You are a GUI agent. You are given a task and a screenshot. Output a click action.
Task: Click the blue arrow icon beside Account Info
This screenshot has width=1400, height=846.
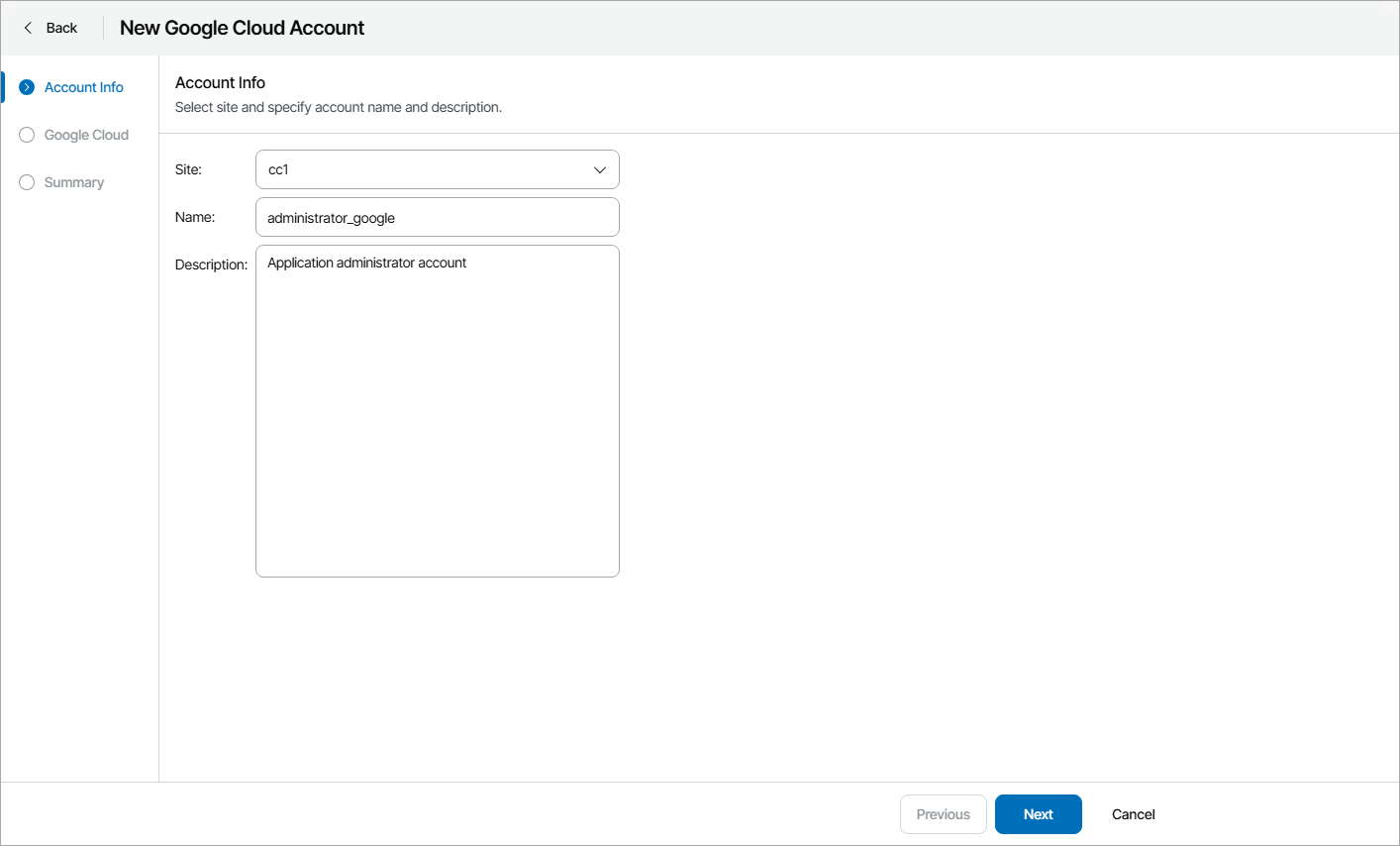(26, 86)
